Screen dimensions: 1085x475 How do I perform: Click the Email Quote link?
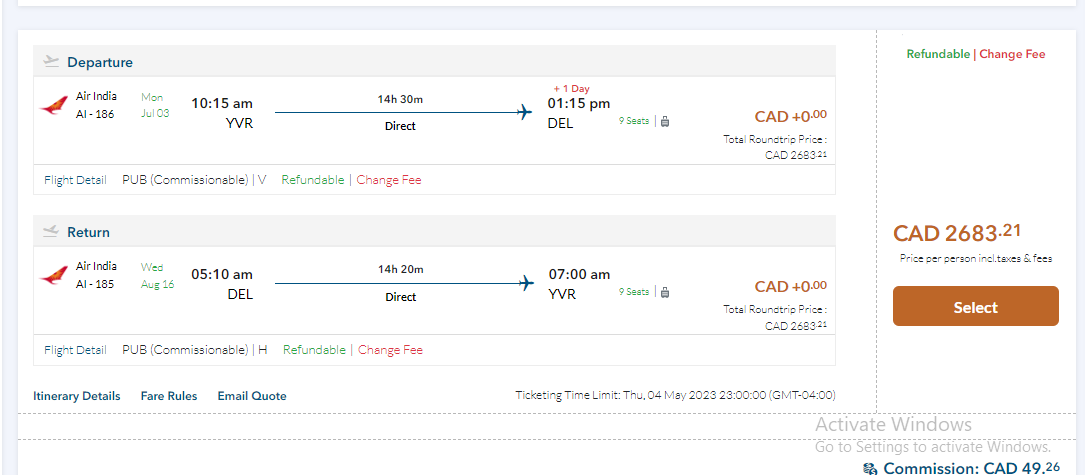252,396
